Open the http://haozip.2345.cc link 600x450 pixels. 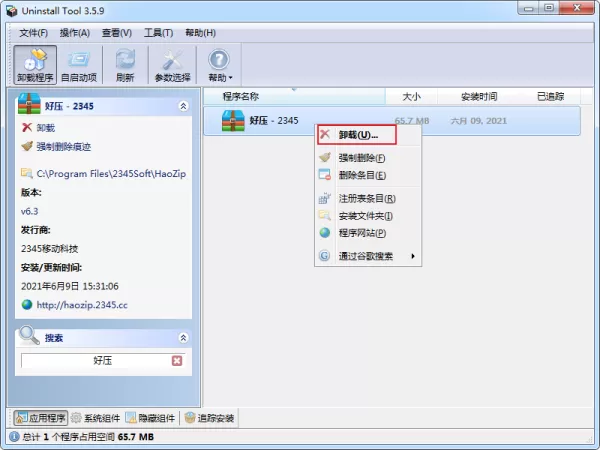pyautogui.click(x=82, y=305)
